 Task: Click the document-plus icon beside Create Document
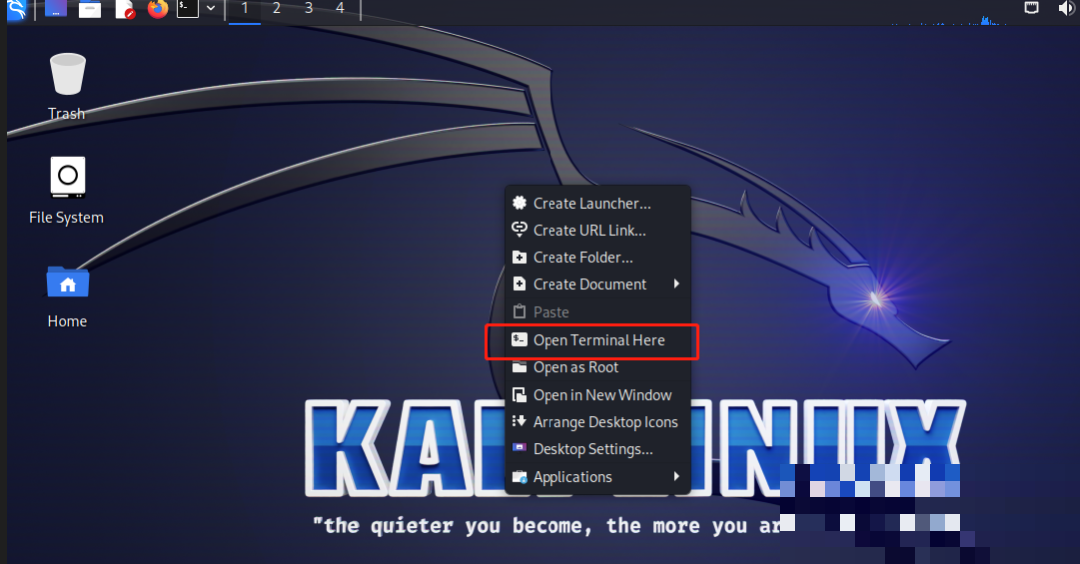(519, 284)
